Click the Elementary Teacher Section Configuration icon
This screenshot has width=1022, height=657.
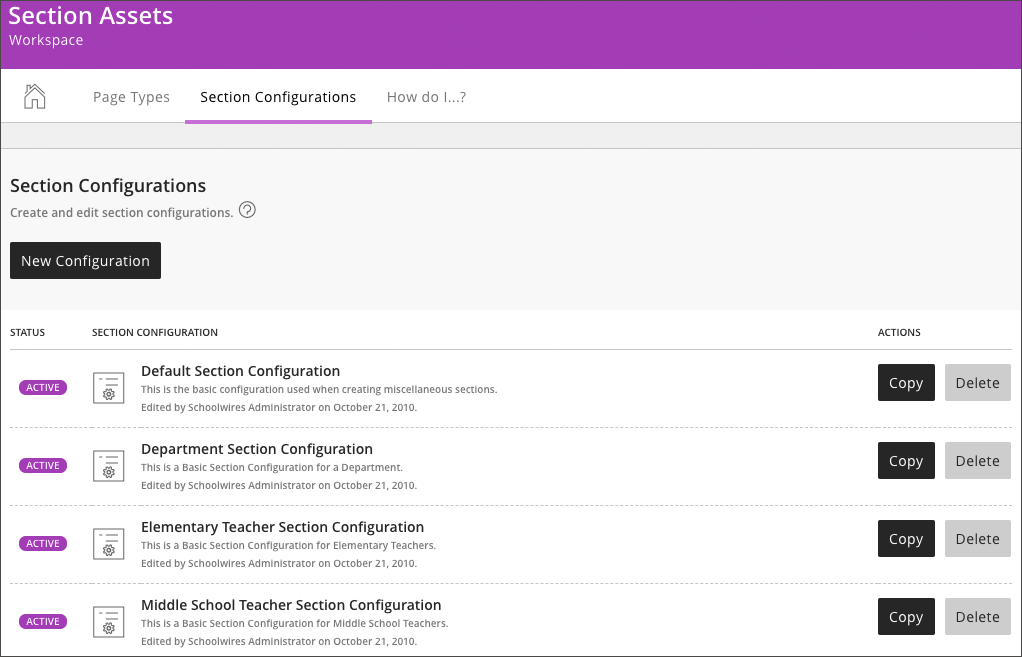(108, 543)
